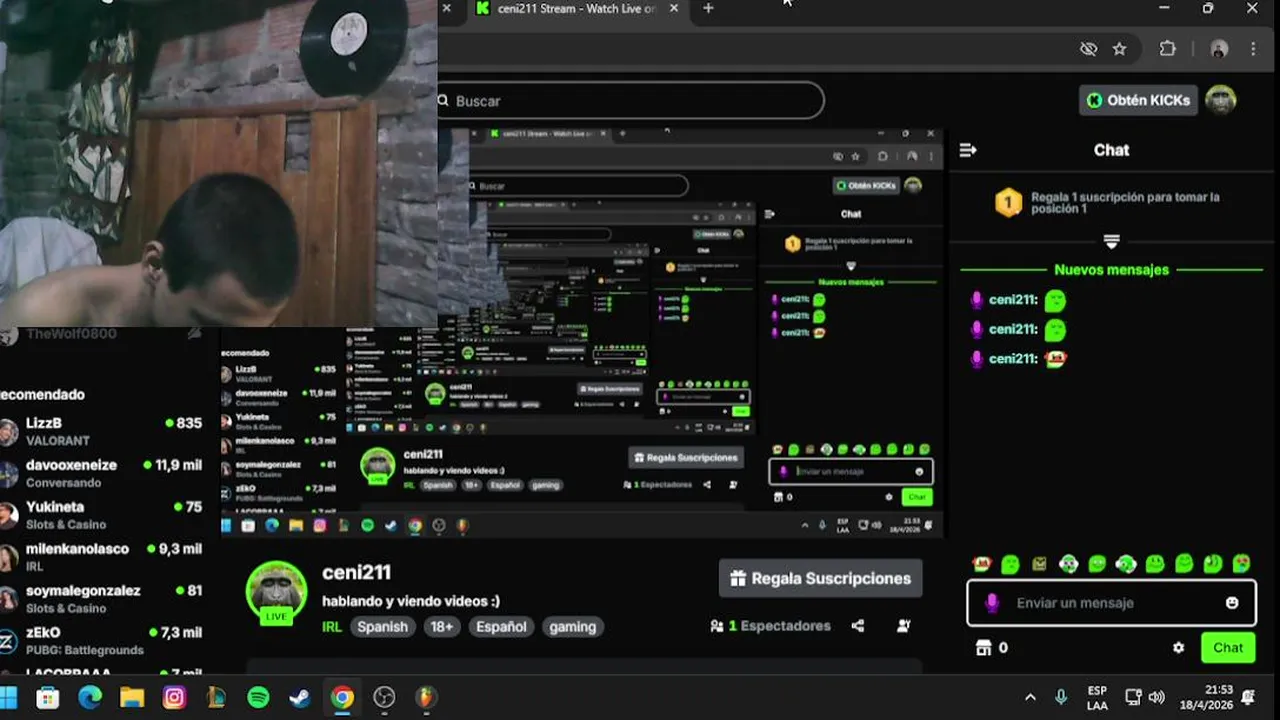
Task: Bookmark this page with the star icon
Action: click(1120, 49)
